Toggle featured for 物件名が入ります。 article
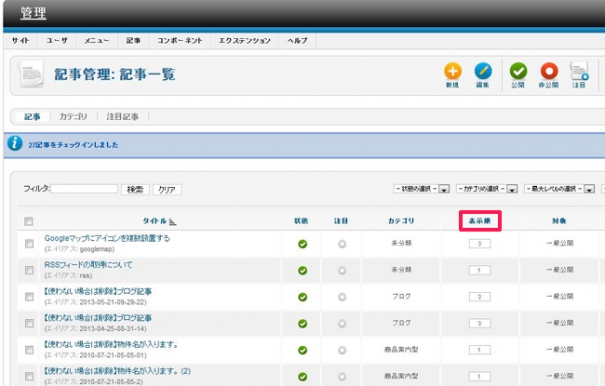This screenshot has width=605, height=386. (342, 350)
